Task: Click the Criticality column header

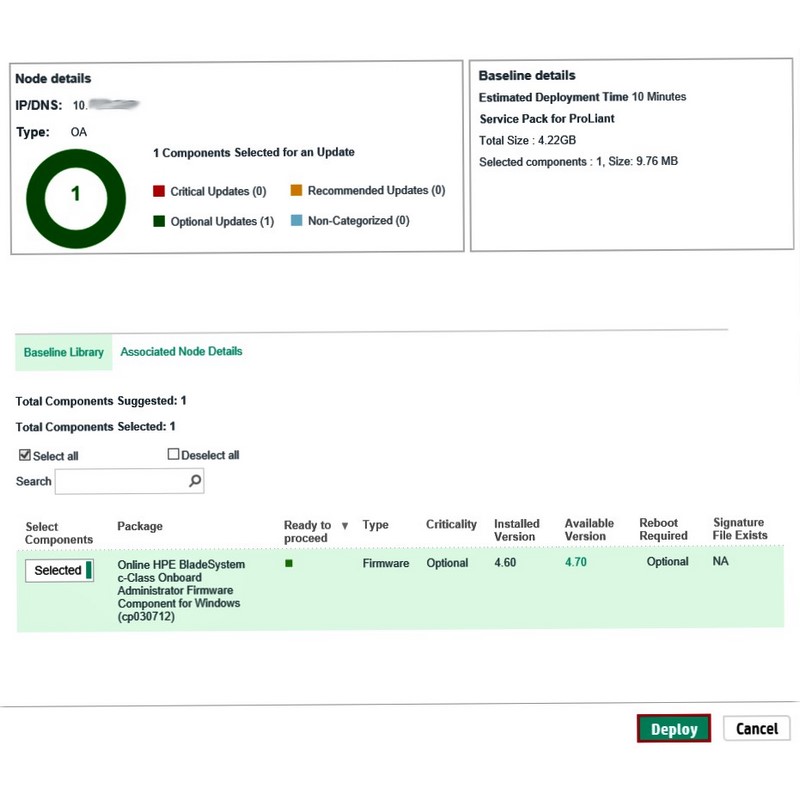Action: 451,524
